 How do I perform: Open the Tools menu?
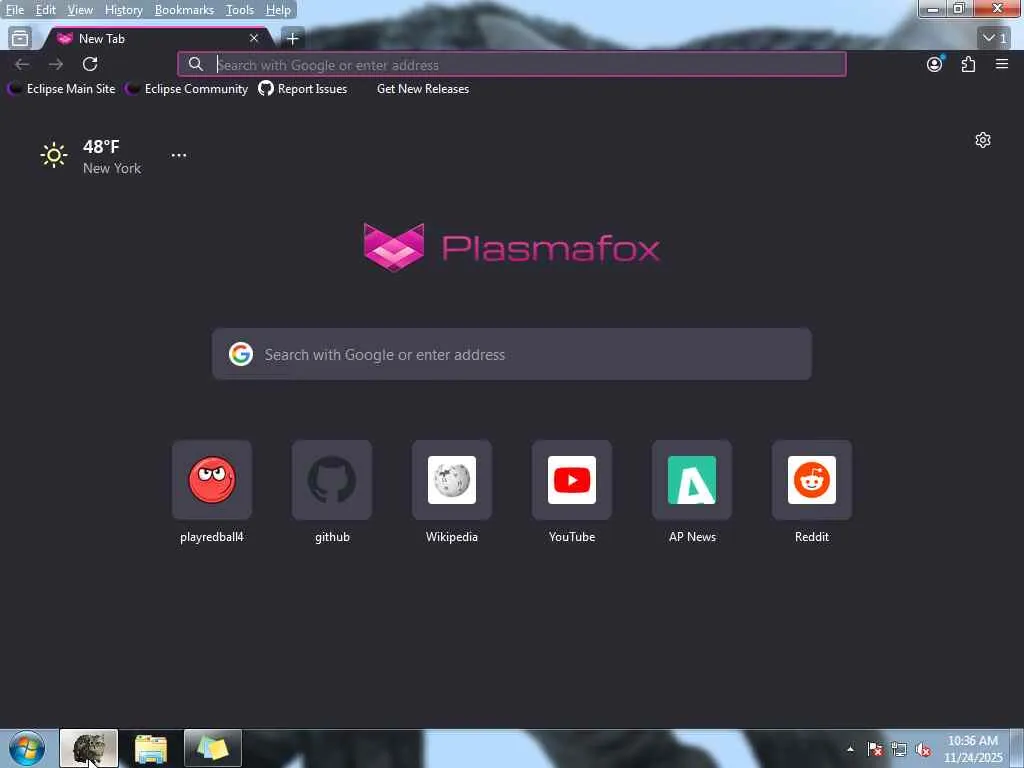tap(239, 10)
